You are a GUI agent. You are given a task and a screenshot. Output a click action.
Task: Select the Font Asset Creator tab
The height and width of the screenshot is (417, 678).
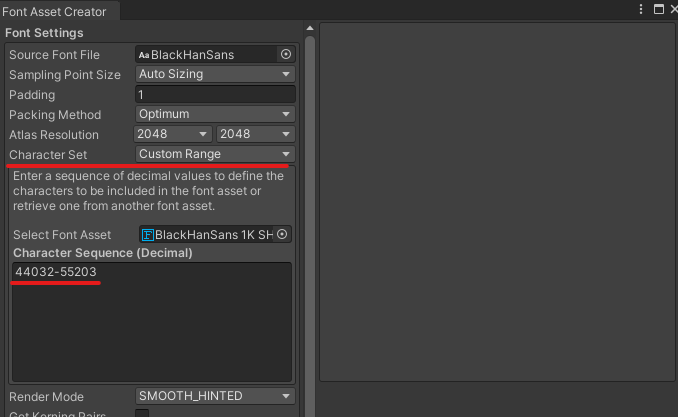coord(55,11)
